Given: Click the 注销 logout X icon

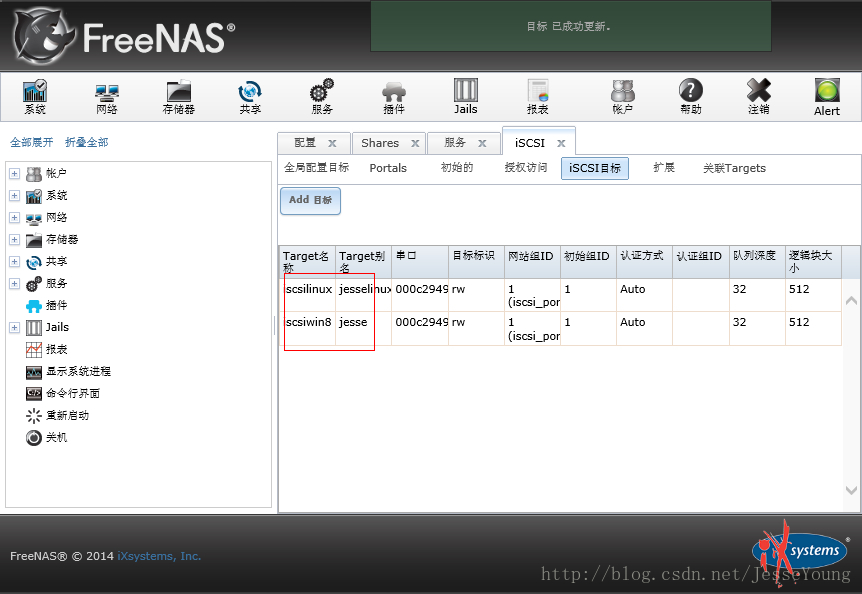Looking at the screenshot, I should click(759, 97).
